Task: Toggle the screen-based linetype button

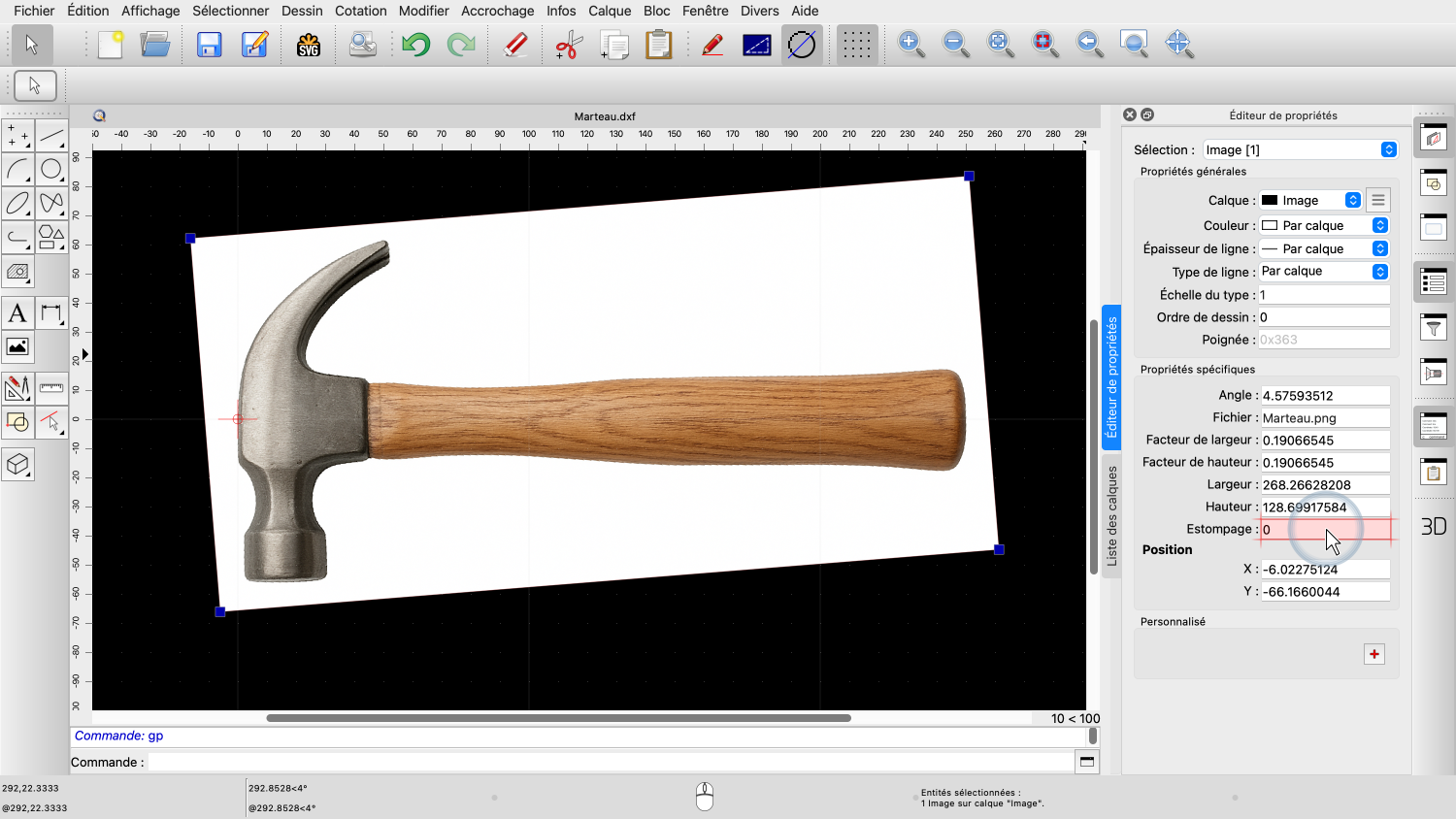Action: [756, 45]
